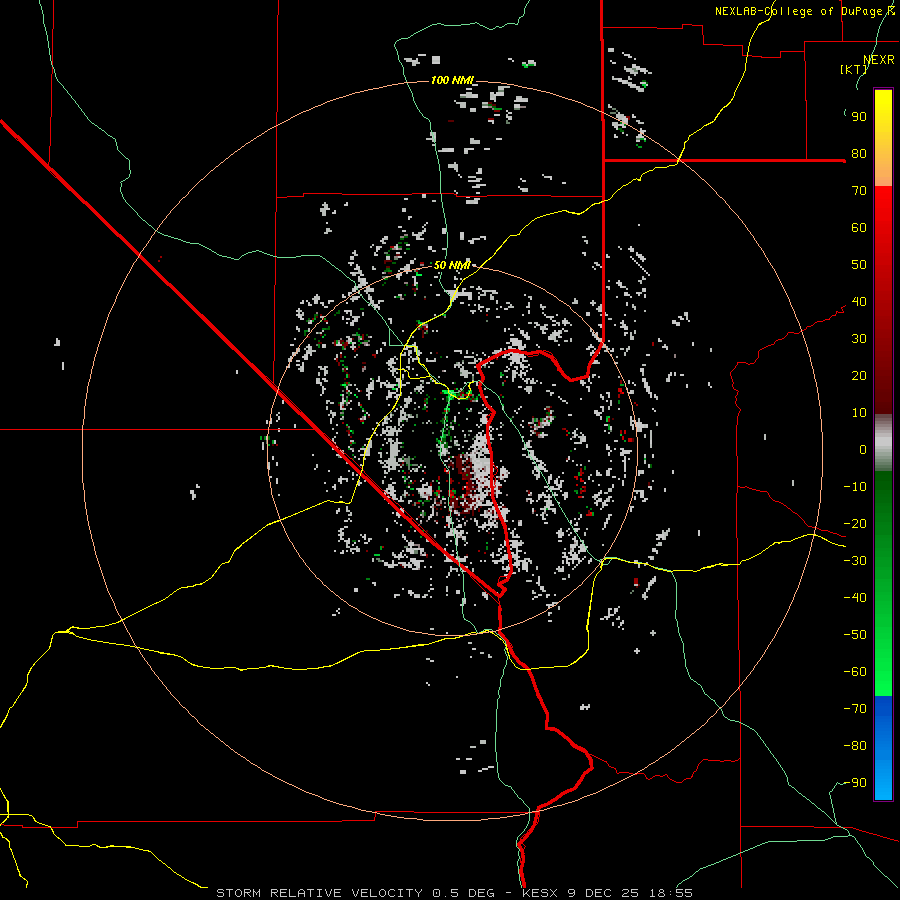900x900 pixels.
Task: Click the dark red echo cluster near radar center
Action: point(463,482)
